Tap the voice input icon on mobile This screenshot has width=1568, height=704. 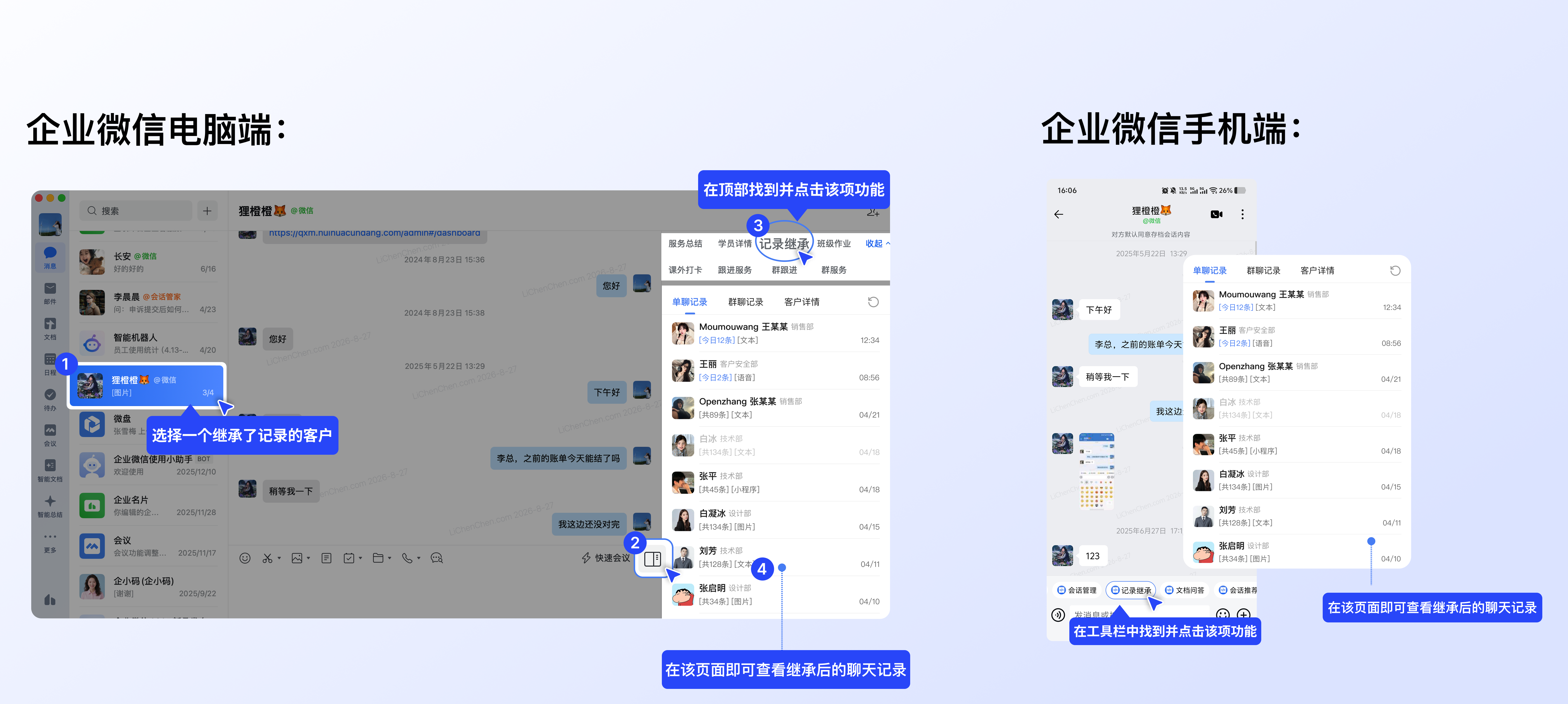[x=1058, y=615]
